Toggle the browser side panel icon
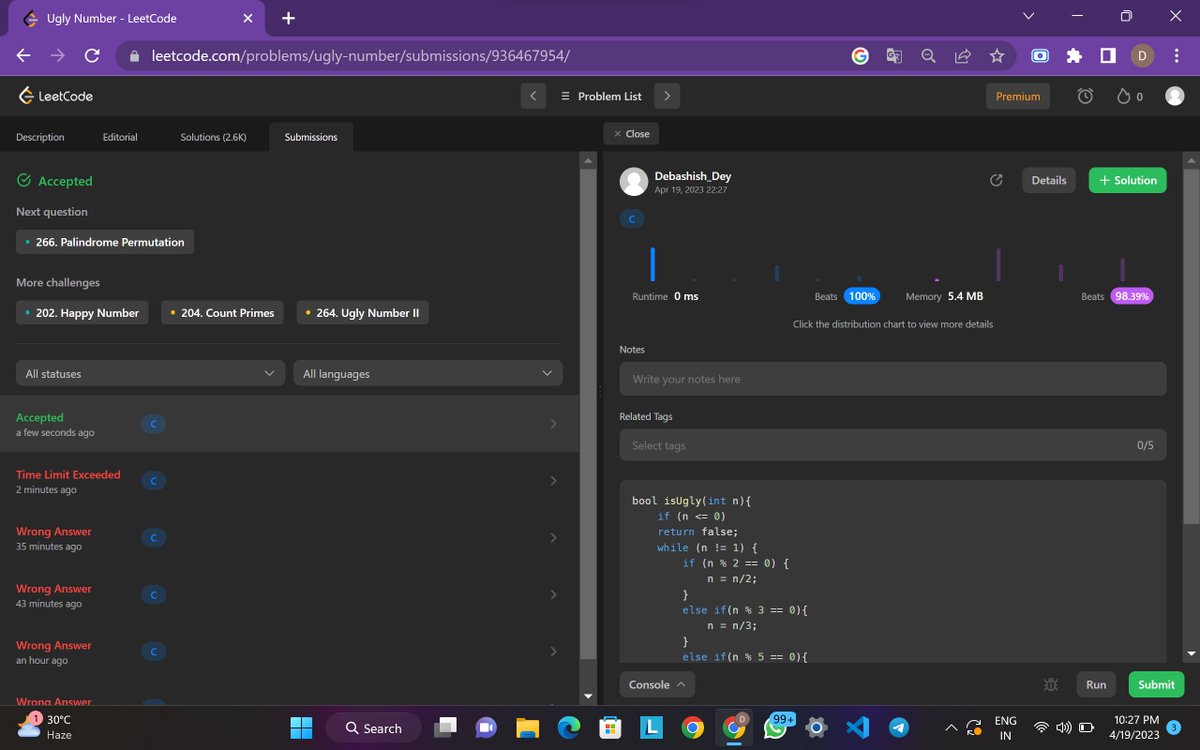This screenshot has width=1200, height=750. 1108,56
